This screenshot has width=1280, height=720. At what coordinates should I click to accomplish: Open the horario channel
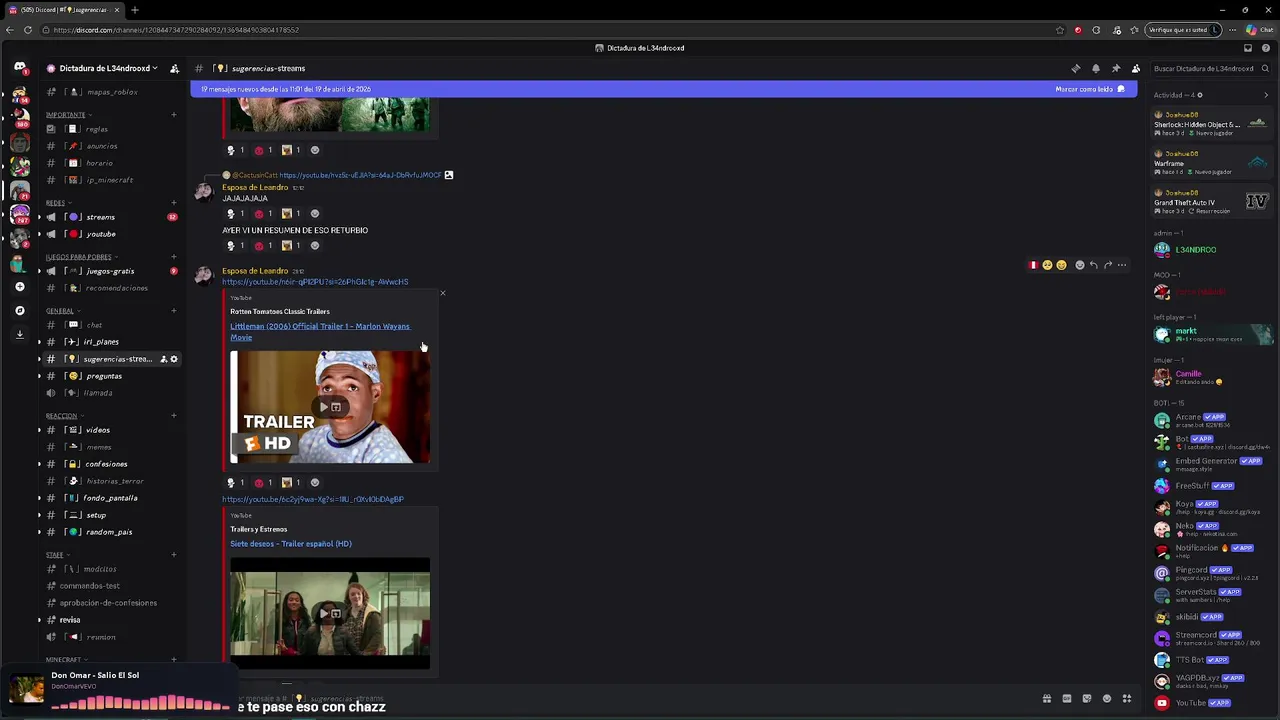pyautogui.click(x=110, y=163)
